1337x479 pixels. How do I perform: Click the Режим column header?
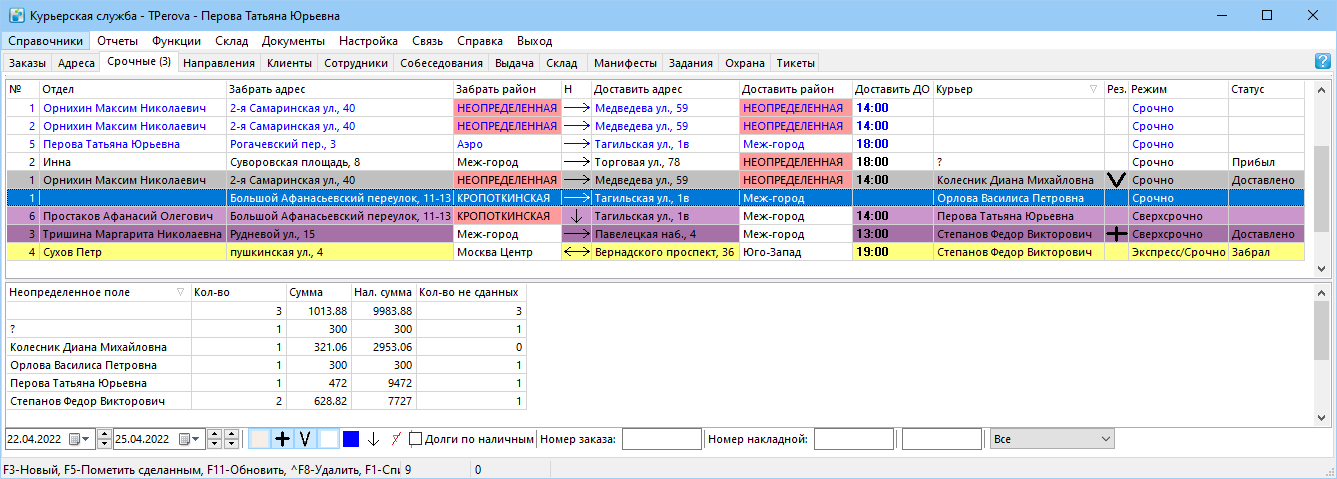1178,89
